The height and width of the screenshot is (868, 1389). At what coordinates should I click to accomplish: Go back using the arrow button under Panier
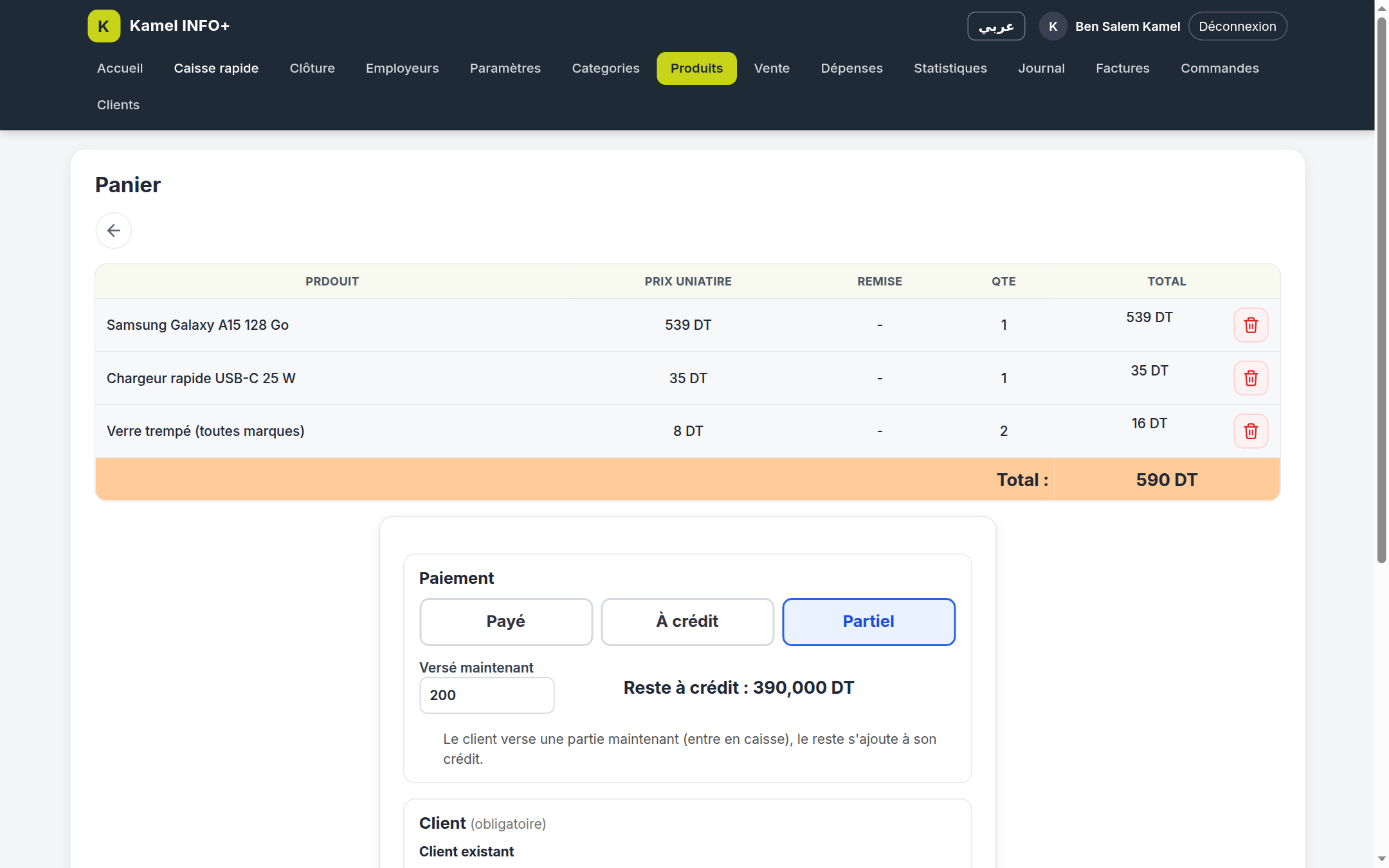[x=114, y=230]
